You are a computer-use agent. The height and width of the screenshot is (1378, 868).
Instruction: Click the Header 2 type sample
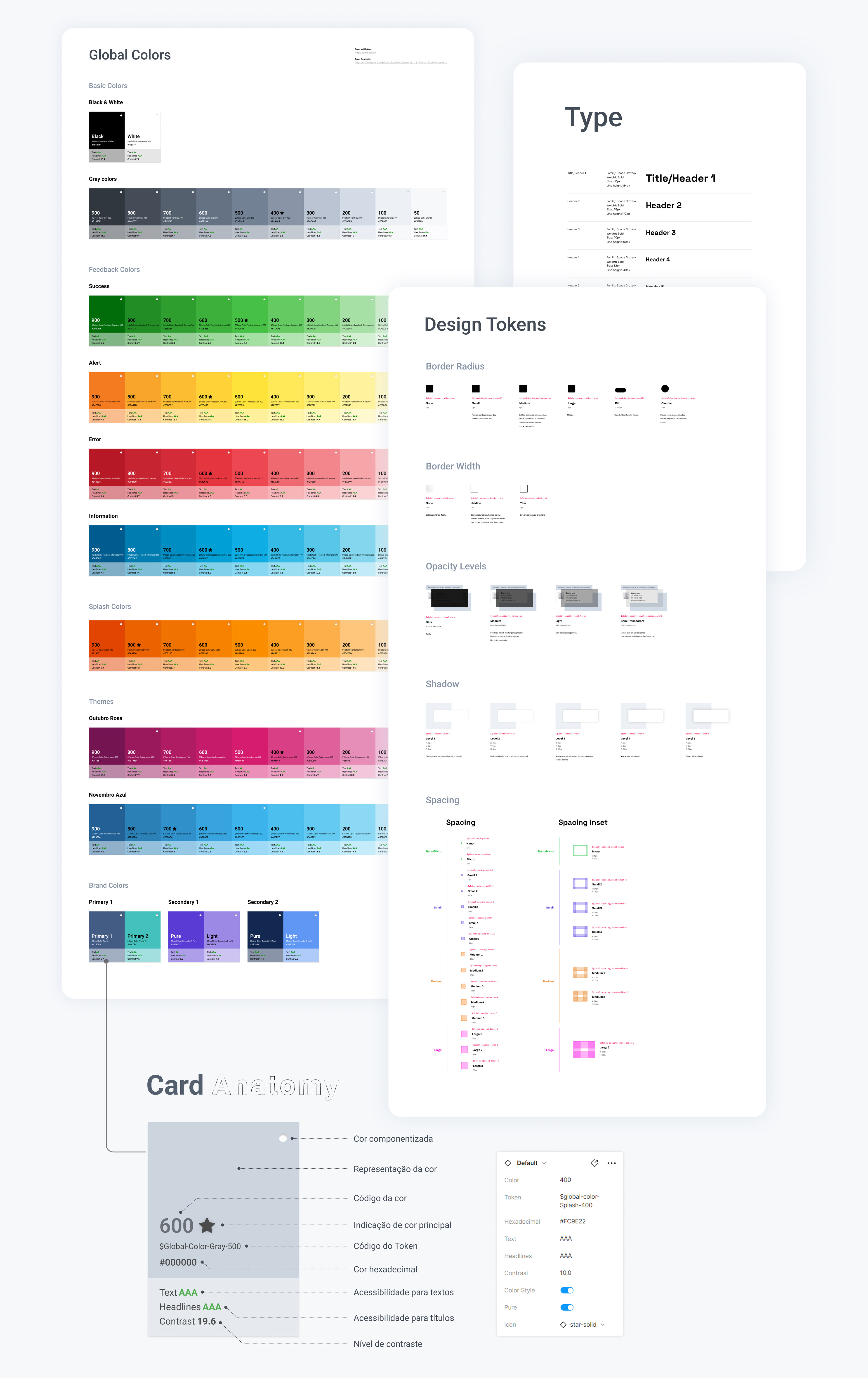pyautogui.click(x=663, y=205)
